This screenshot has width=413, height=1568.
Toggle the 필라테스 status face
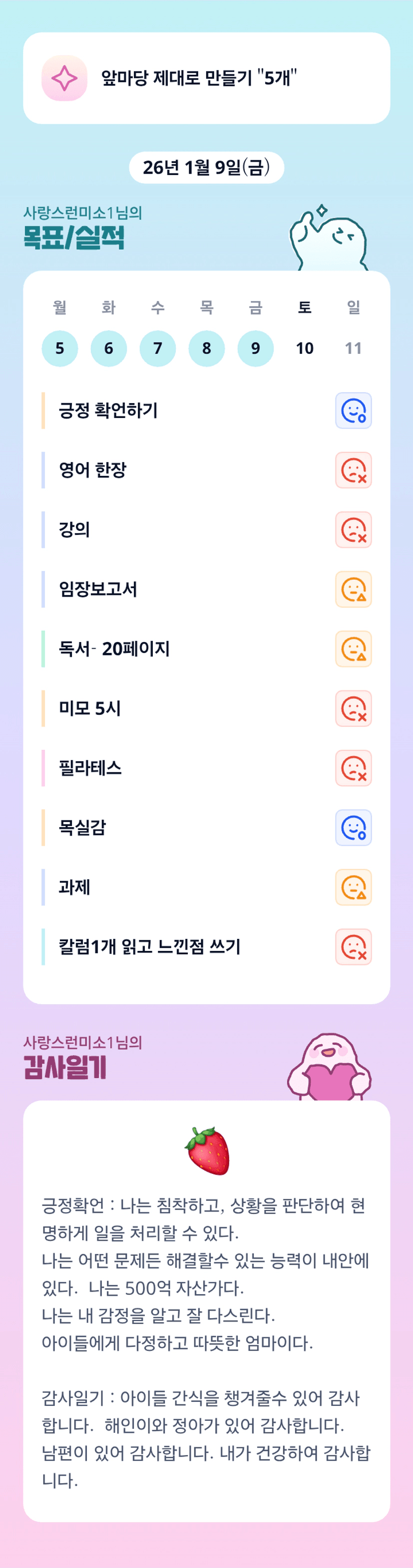point(353,769)
